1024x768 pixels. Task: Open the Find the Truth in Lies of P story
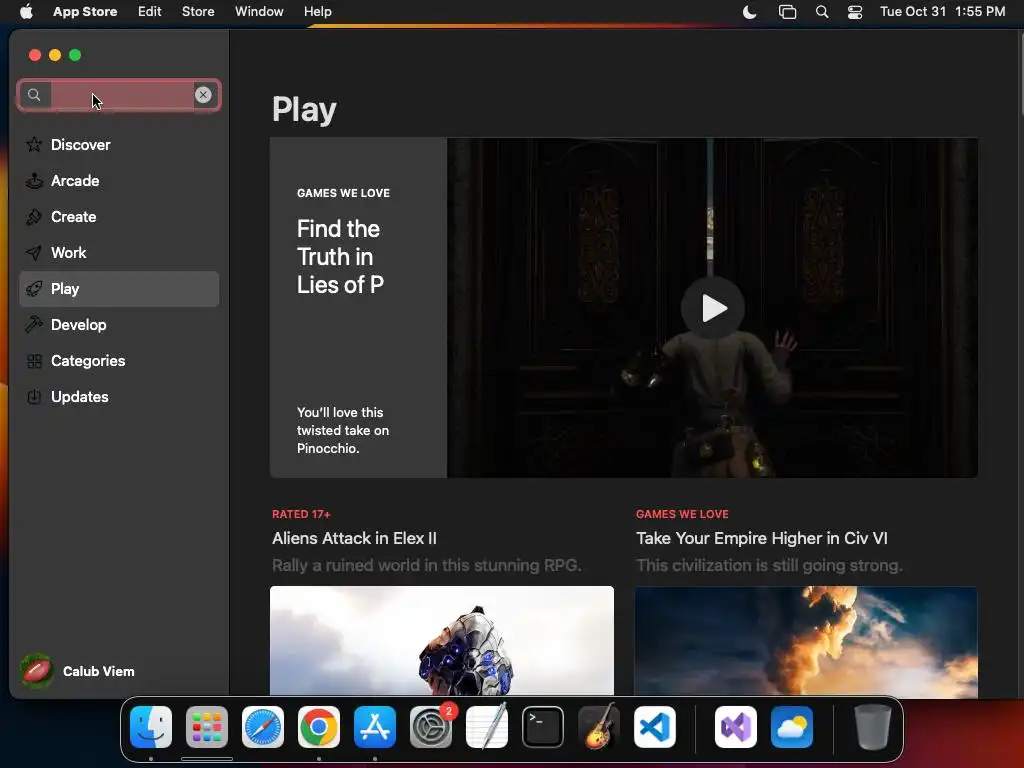coord(340,257)
